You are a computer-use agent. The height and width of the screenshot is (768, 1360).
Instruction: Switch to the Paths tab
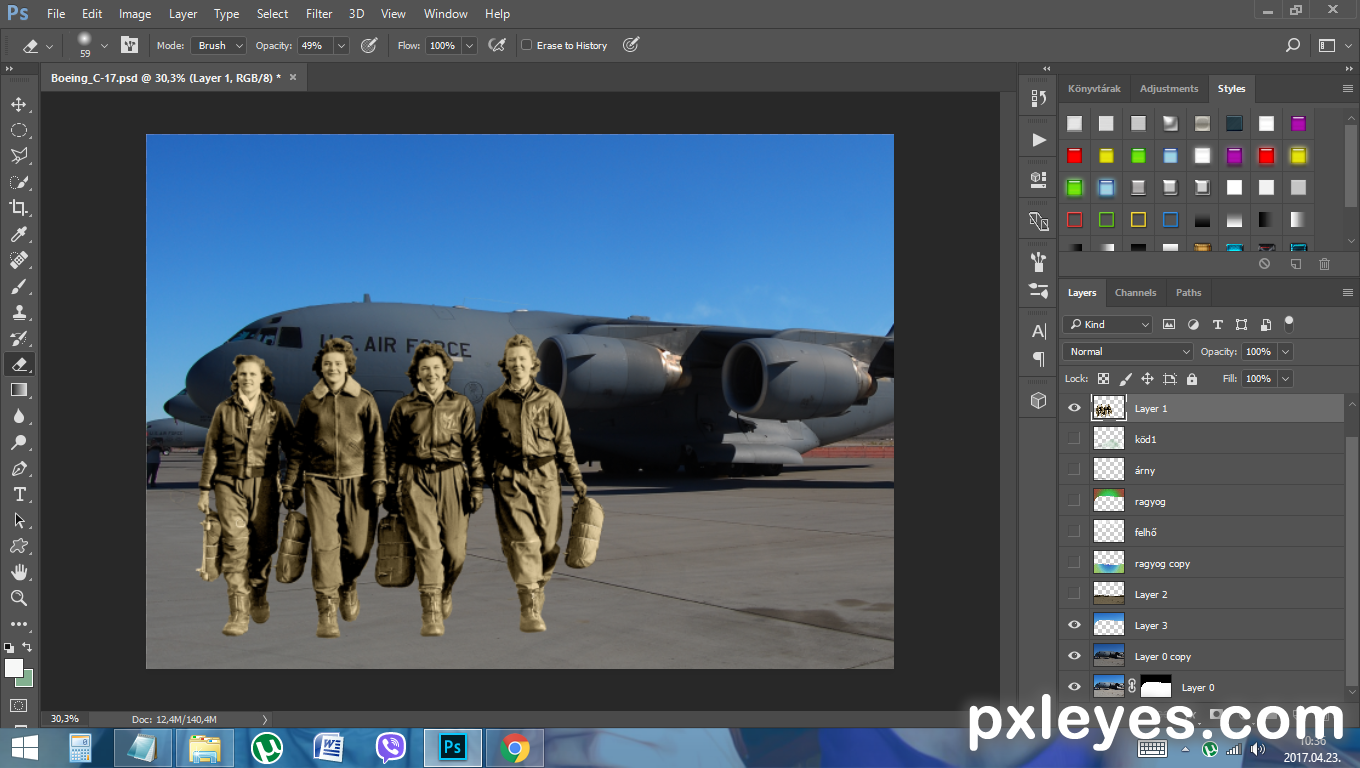click(x=1188, y=293)
